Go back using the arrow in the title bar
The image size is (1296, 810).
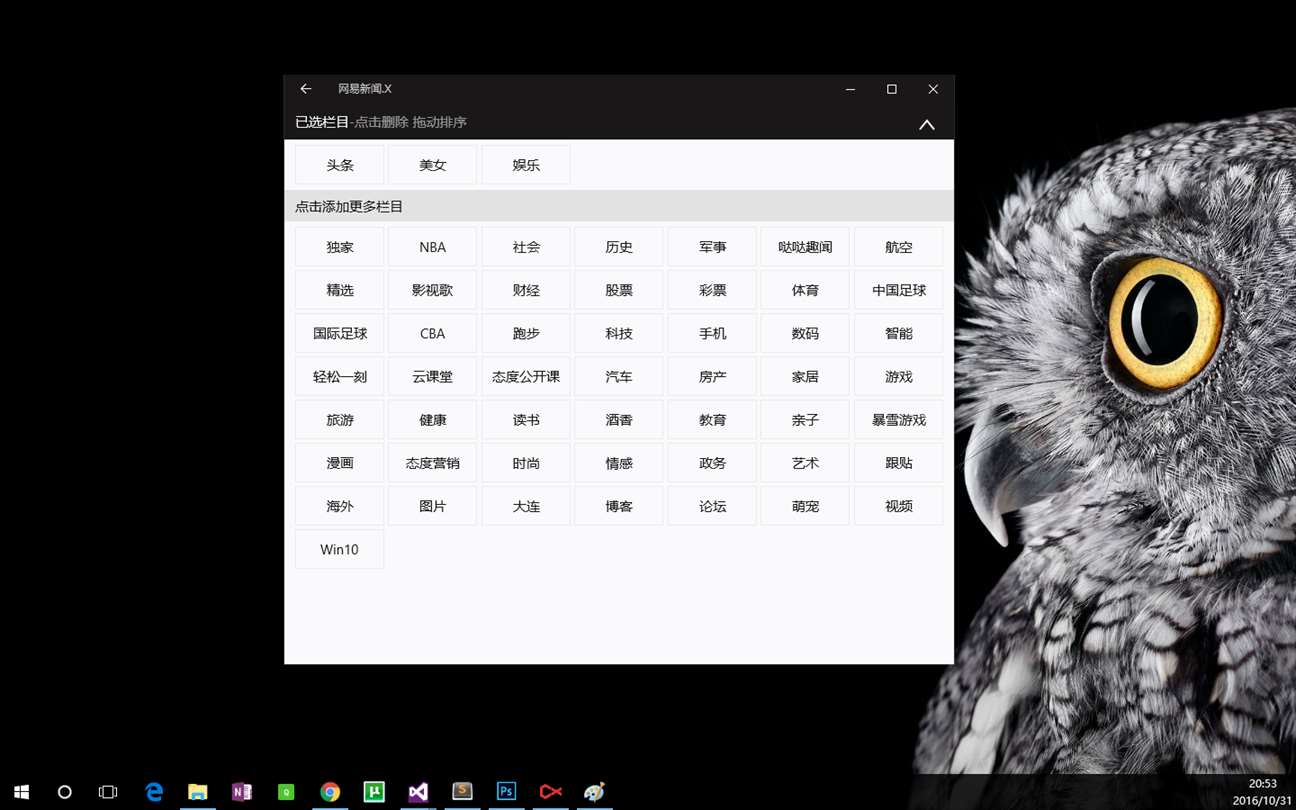pyautogui.click(x=306, y=89)
